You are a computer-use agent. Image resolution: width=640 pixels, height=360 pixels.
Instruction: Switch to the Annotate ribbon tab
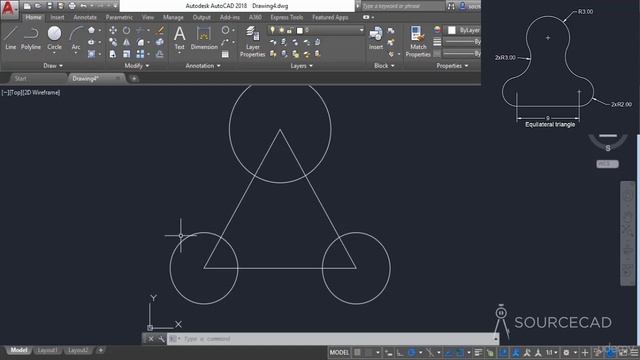coord(85,17)
